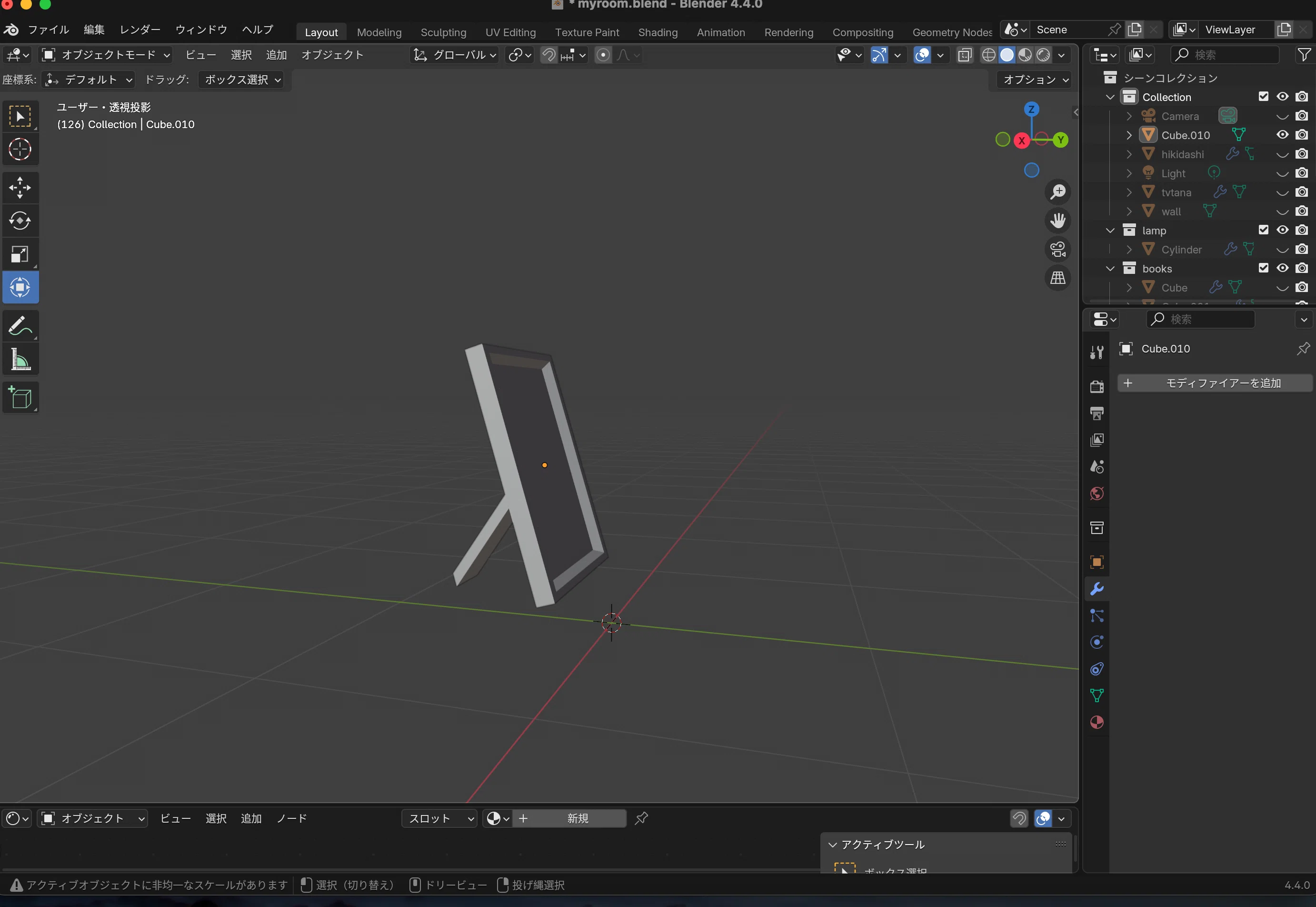Image resolution: width=1316 pixels, height=907 pixels.
Task: Open the Material properties tab
Action: pyautogui.click(x=1097, y=722)
